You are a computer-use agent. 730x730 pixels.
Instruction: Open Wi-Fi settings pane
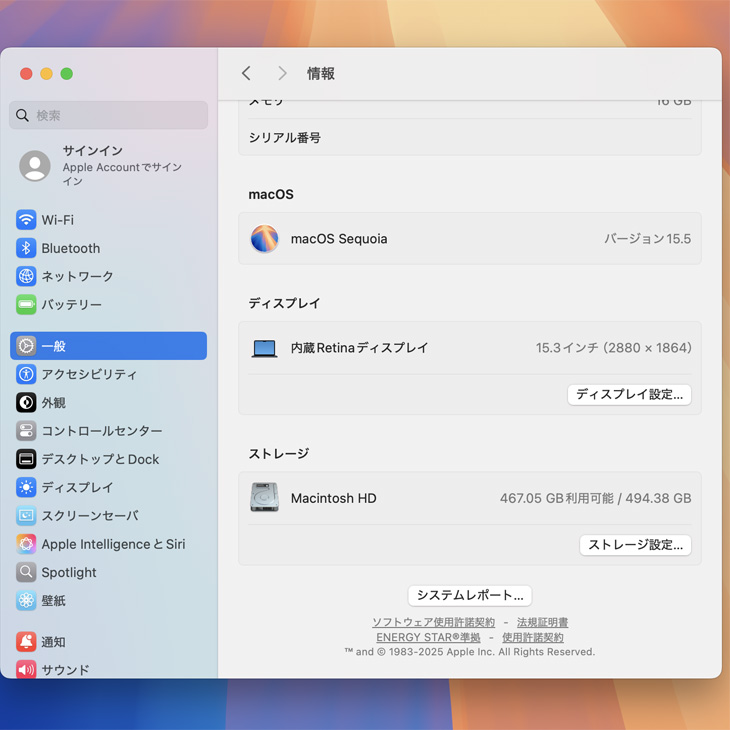108,220
